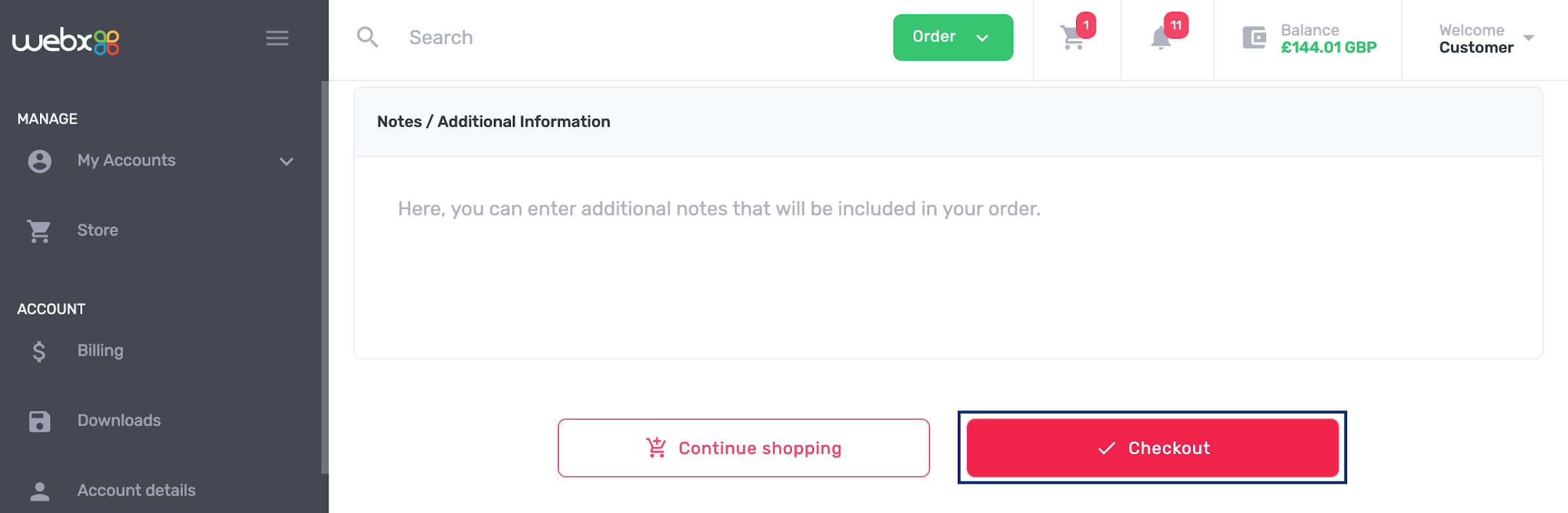Click the Store cart icon in sidebar

tap(39, 231)
